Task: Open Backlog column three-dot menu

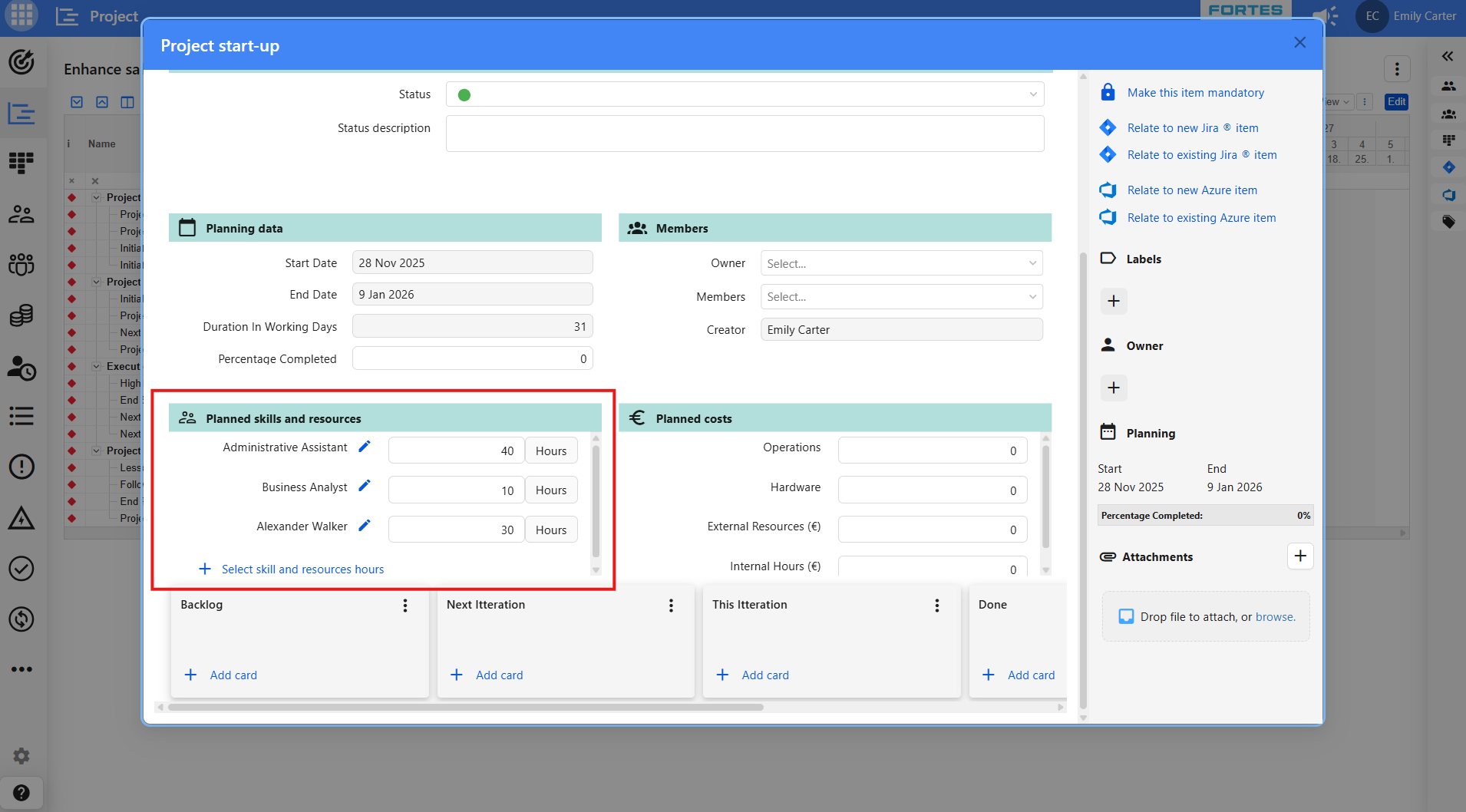Action: [405, 606]
